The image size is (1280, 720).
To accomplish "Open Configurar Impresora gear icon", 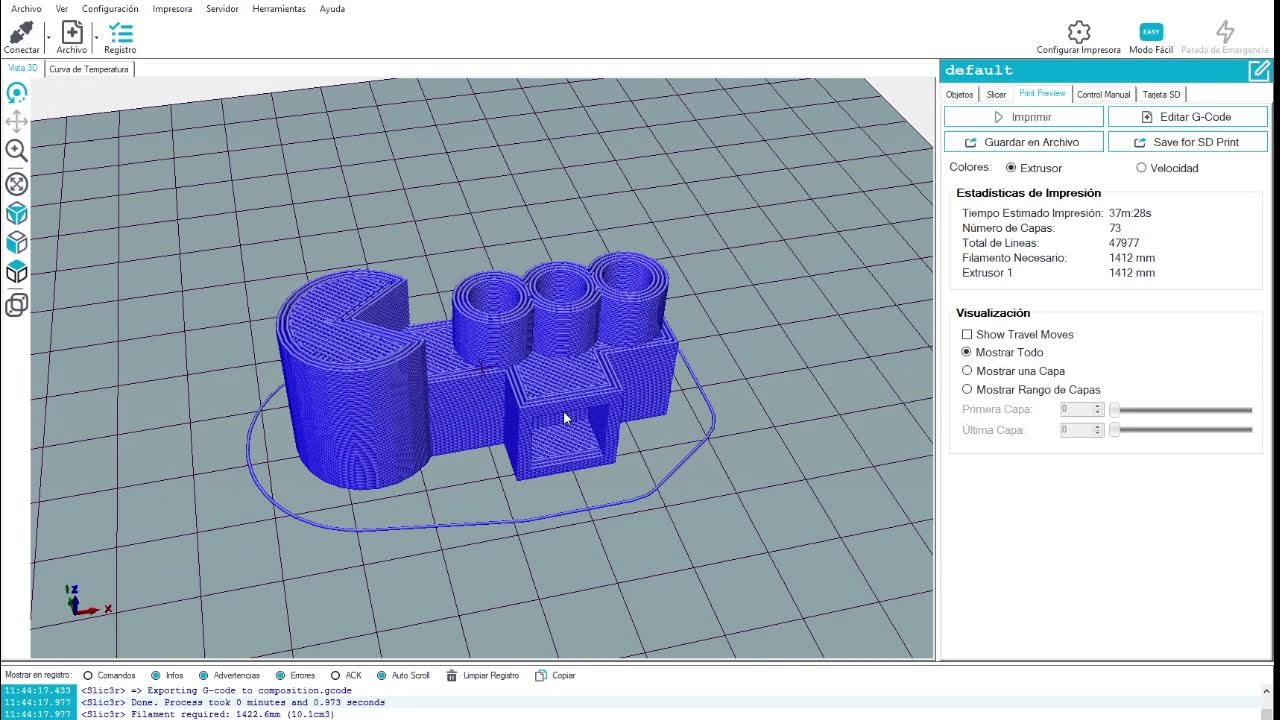I will pyautogui.click(x=1078, y=32).
